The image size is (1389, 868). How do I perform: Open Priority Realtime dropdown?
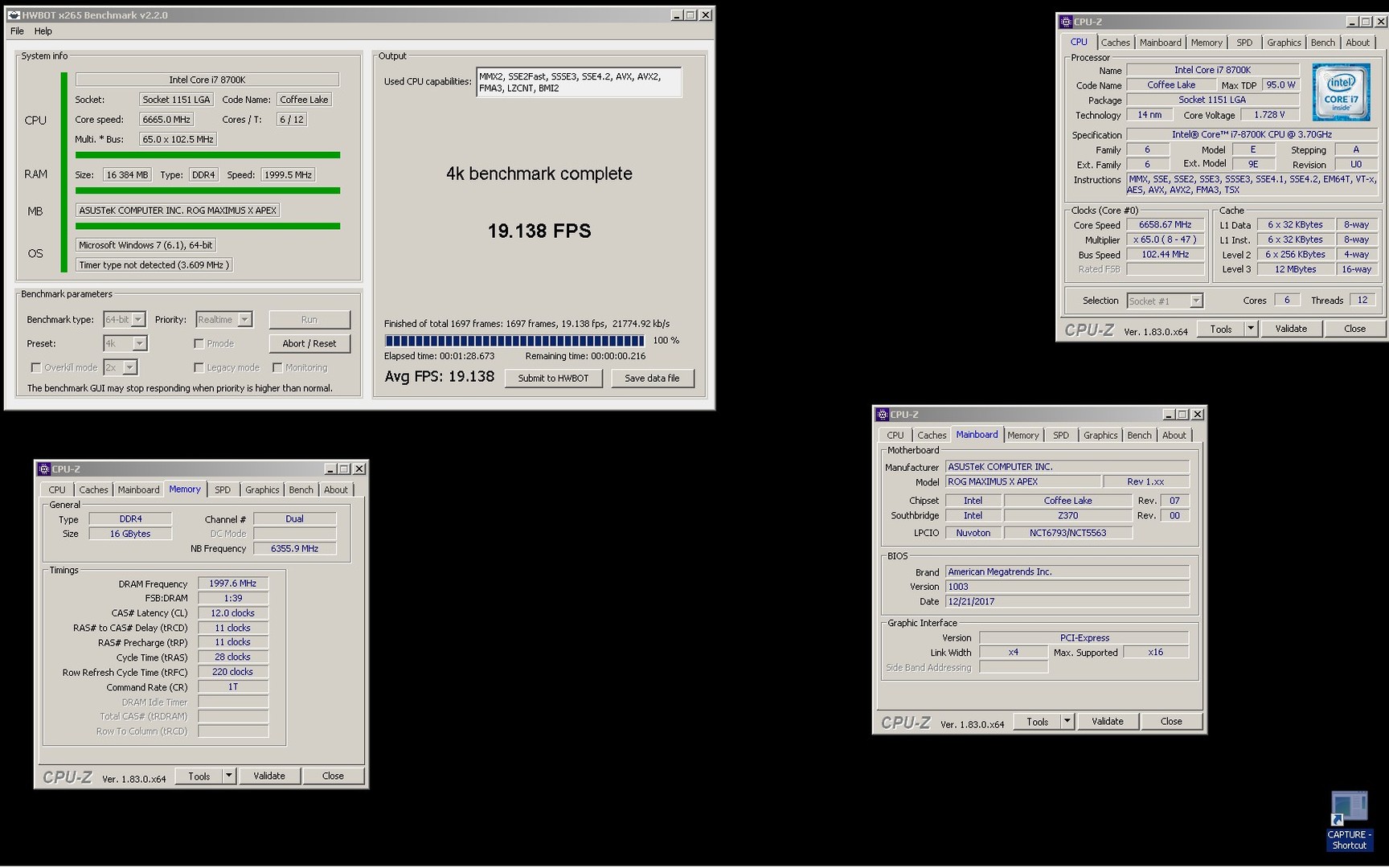click(x=244, y=320)
